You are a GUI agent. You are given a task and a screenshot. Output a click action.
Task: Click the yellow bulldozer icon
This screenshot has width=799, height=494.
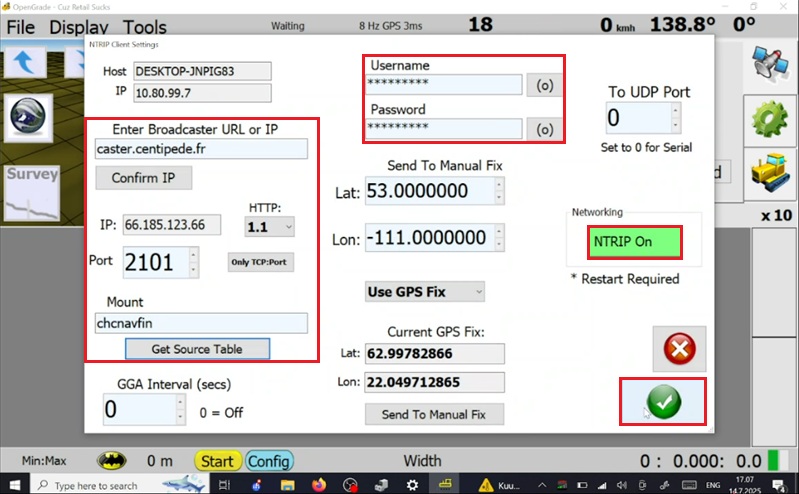(771, 172)
